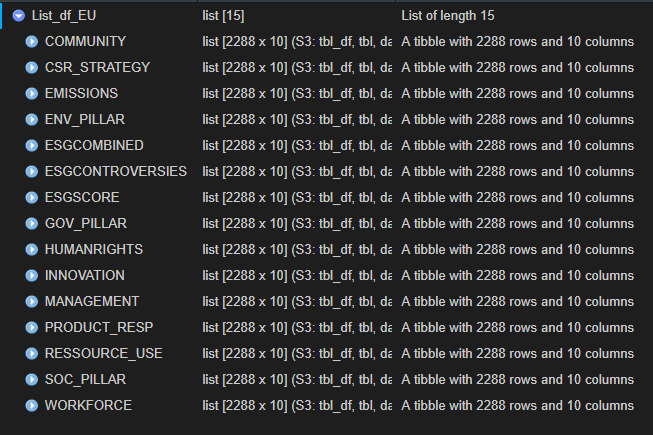Expand the PRODUCT_RESP tibble
The width and height of the screenshot is (653, 435).
pyautogui.click(x=32, y=328)
